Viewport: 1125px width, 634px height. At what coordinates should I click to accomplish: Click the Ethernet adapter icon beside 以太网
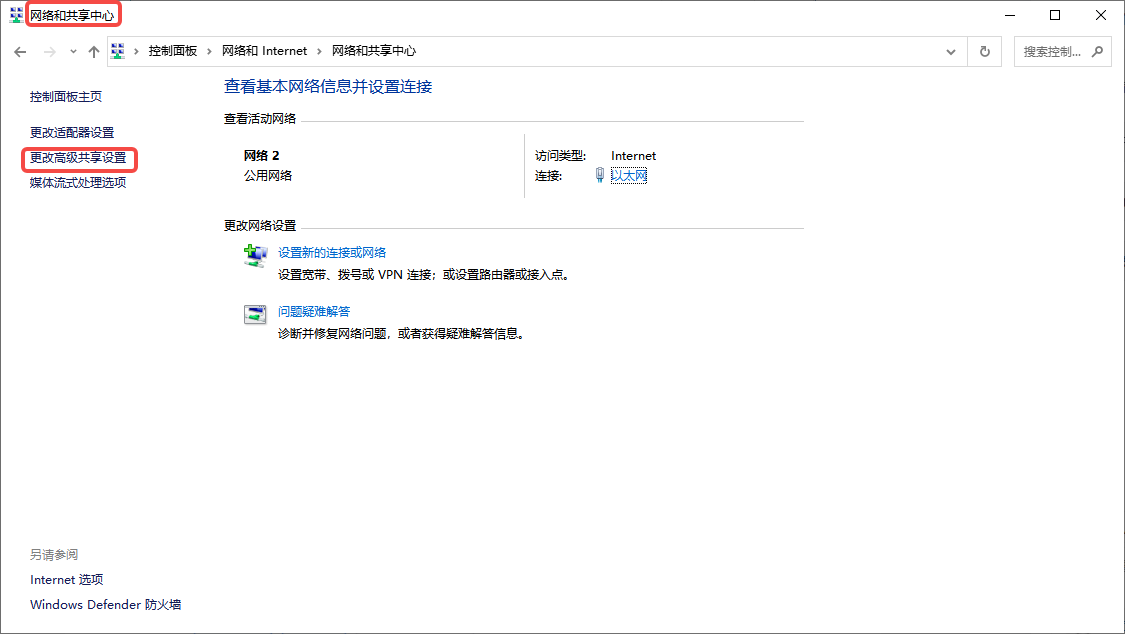[600, 175]
